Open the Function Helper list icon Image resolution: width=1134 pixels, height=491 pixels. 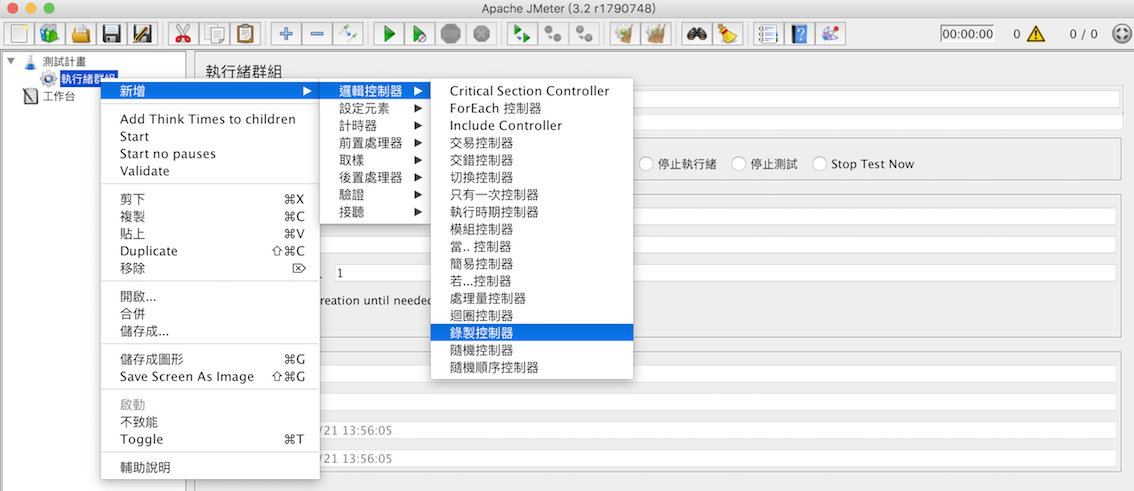click(768, 33)
